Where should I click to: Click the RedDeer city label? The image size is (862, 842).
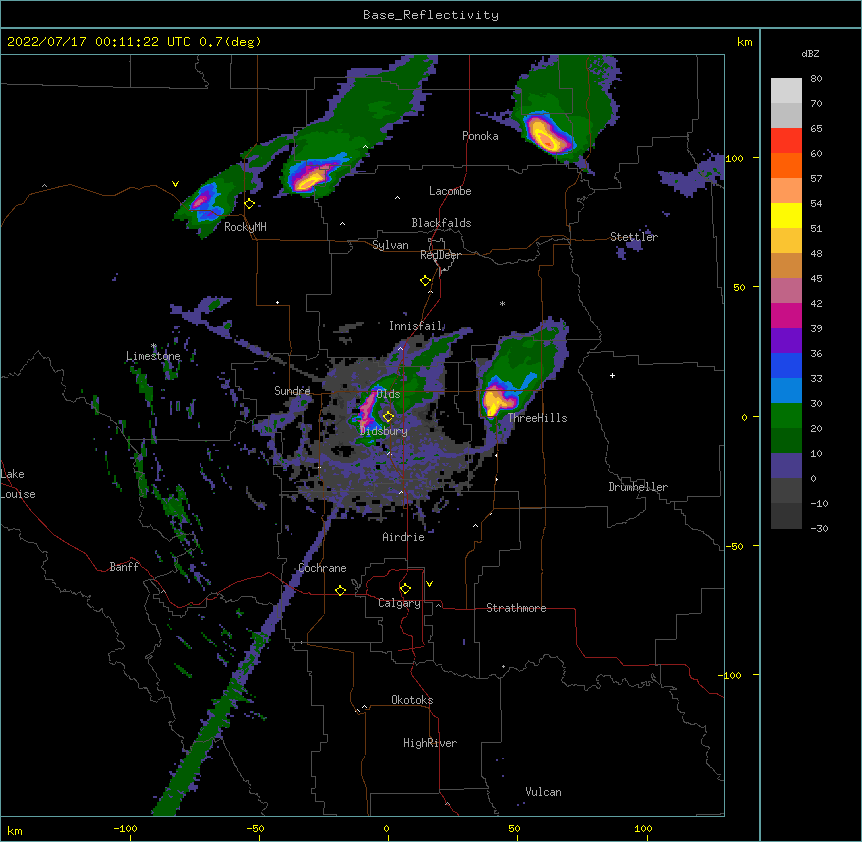[440, 255]
